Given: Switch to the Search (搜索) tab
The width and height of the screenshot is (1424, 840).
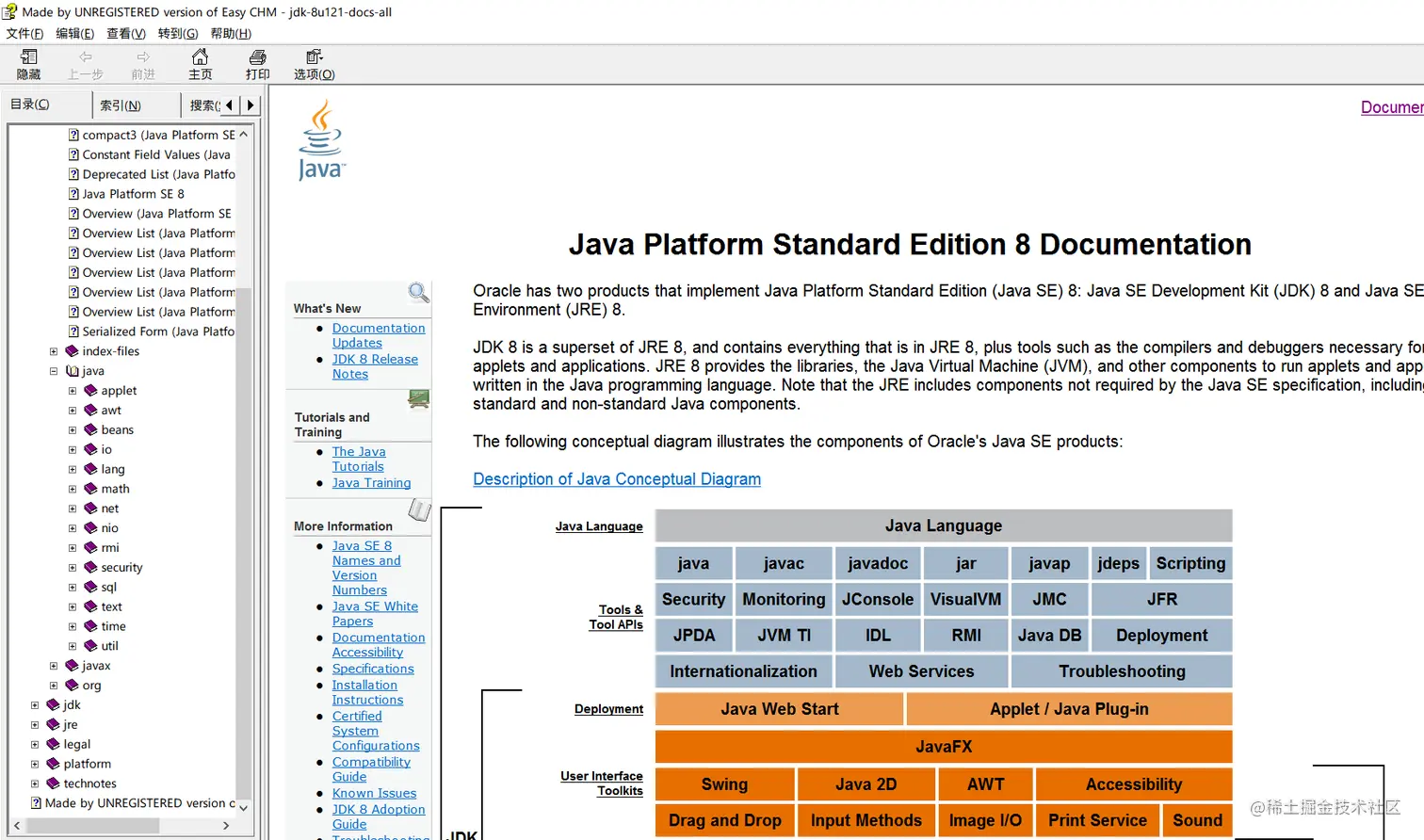Looking at the screenshot, I should (x=202, y=105).
